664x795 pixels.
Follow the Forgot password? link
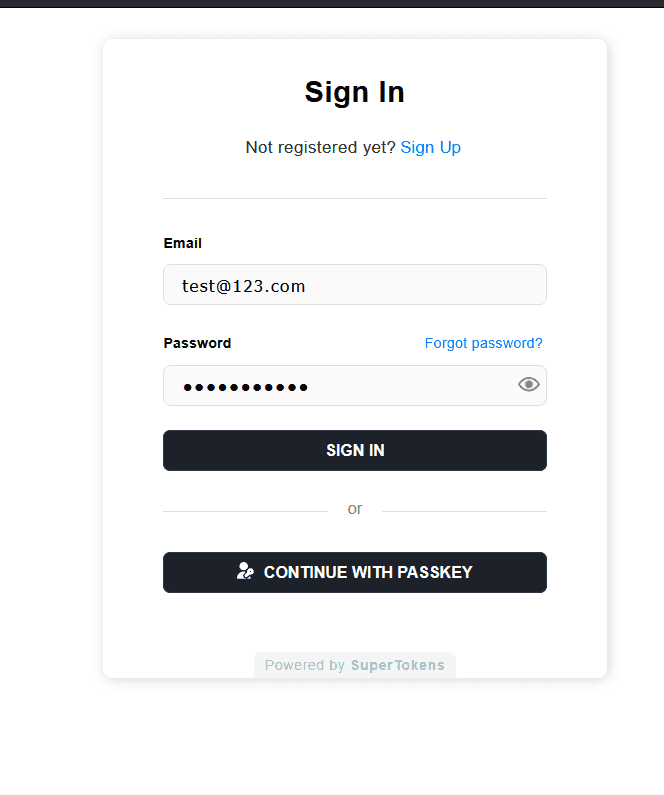coord(484,343)
